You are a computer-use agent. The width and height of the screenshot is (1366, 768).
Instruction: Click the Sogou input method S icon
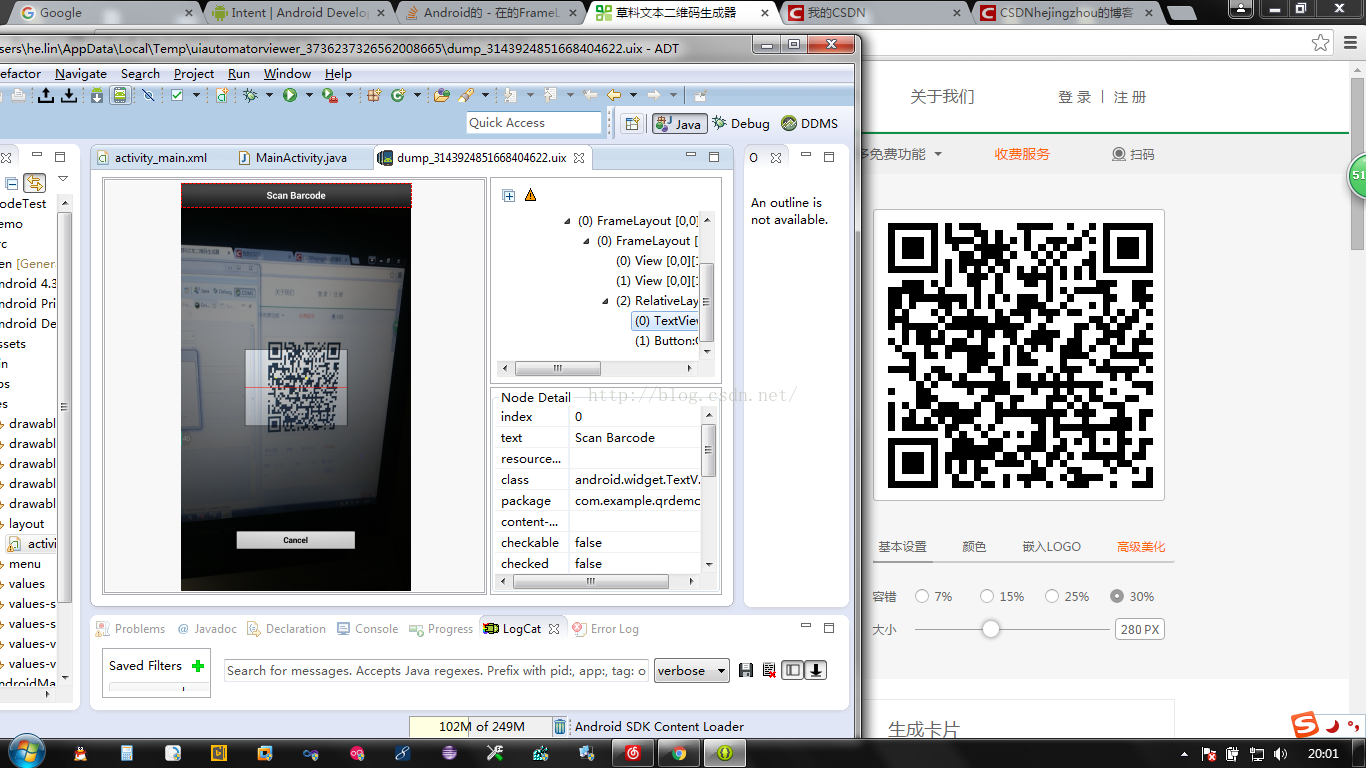pyautogui.click(x=1305, y=726)
